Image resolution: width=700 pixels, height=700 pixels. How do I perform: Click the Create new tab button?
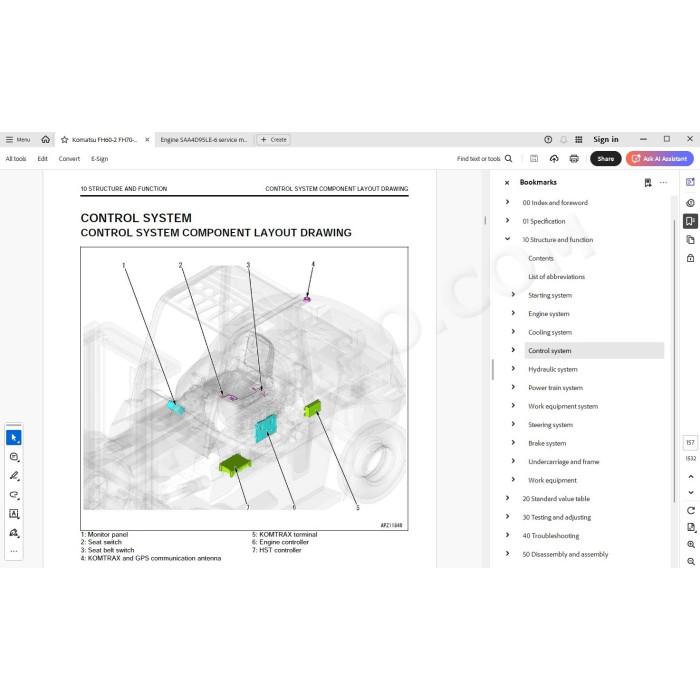click(274, 140)
